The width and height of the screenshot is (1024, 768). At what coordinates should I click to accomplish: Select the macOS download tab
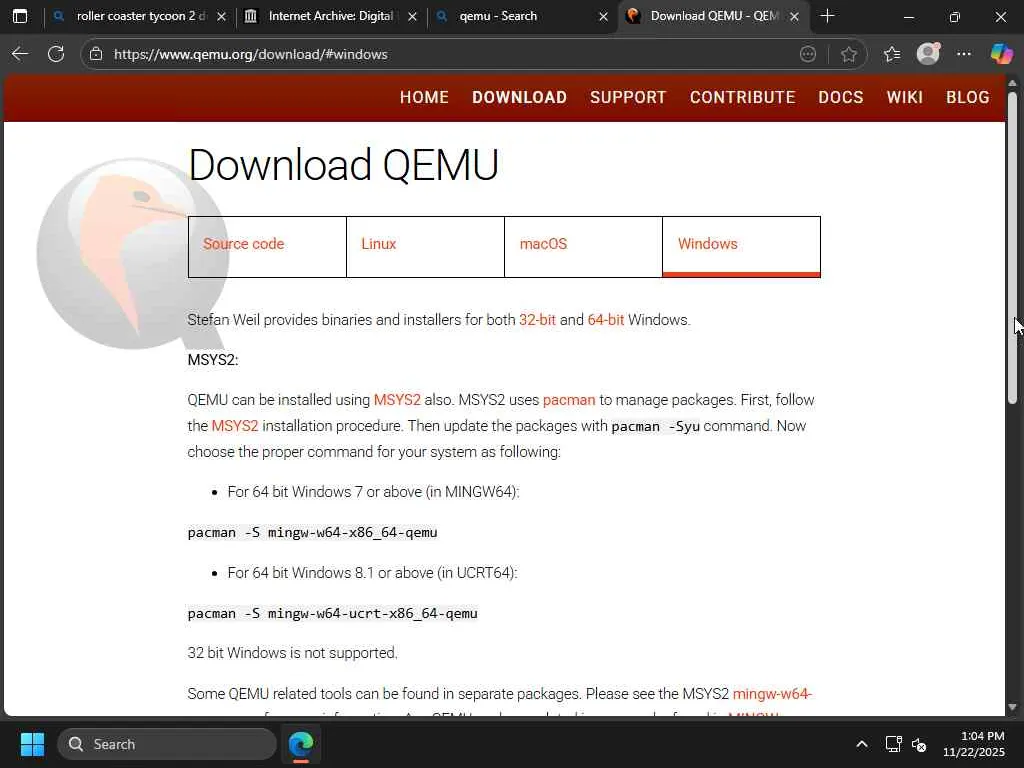coord(583,246)
